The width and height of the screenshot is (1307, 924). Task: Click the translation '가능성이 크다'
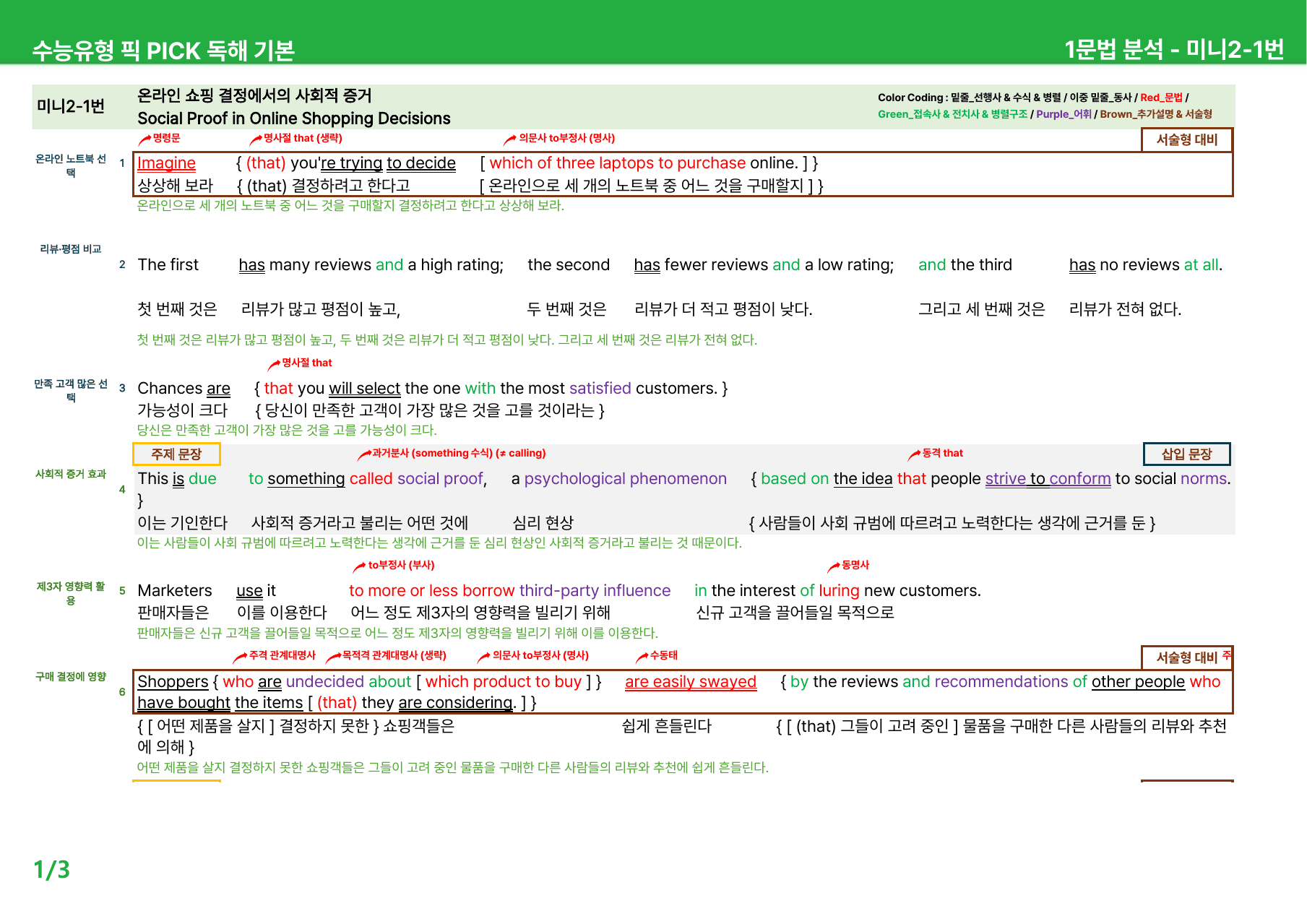(182, 410)
